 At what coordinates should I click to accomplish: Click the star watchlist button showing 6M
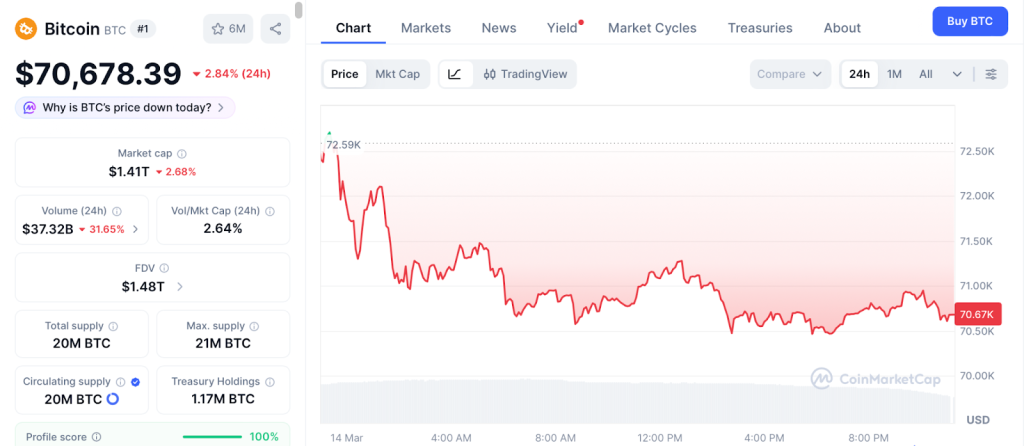(228, 29)
